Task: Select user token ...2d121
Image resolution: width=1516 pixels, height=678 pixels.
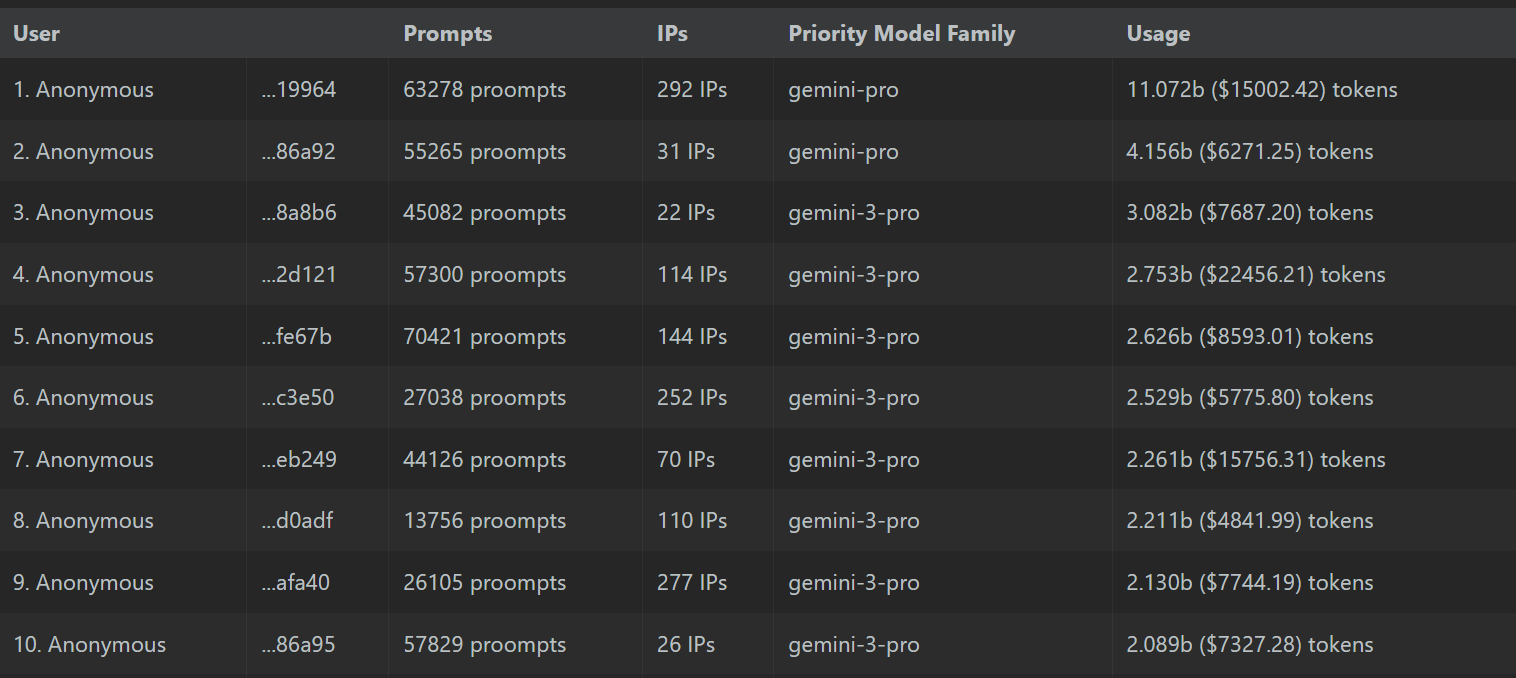Action: pyautogui.click(x=299, y=274)
